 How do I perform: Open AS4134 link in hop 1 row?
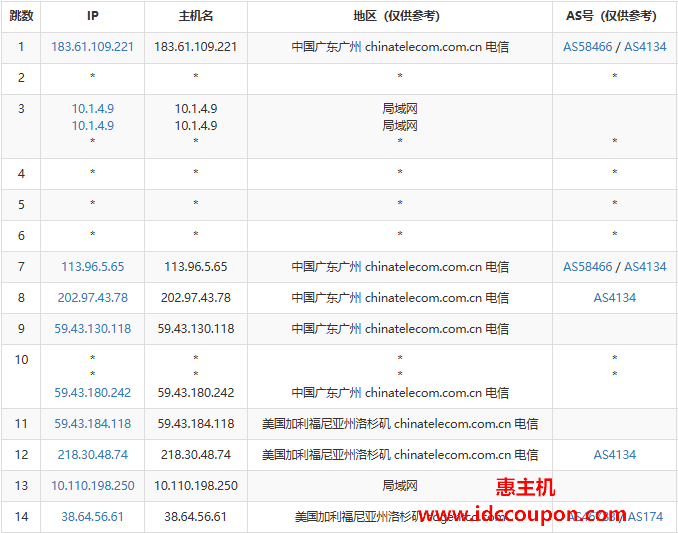pos(645,47)
